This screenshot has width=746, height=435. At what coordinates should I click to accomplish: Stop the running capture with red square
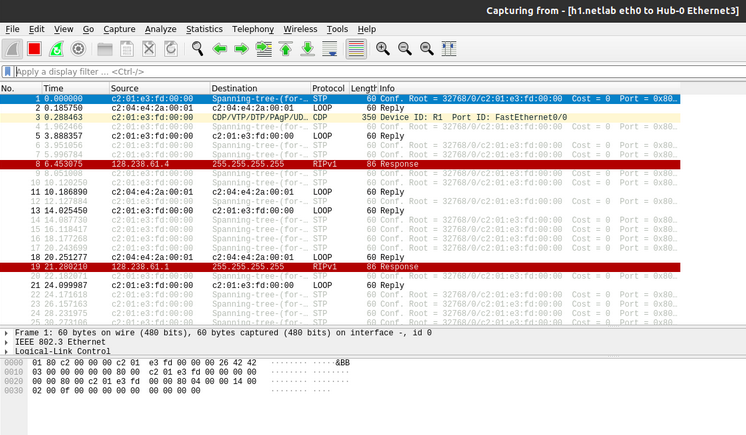(x=34, y=49)
